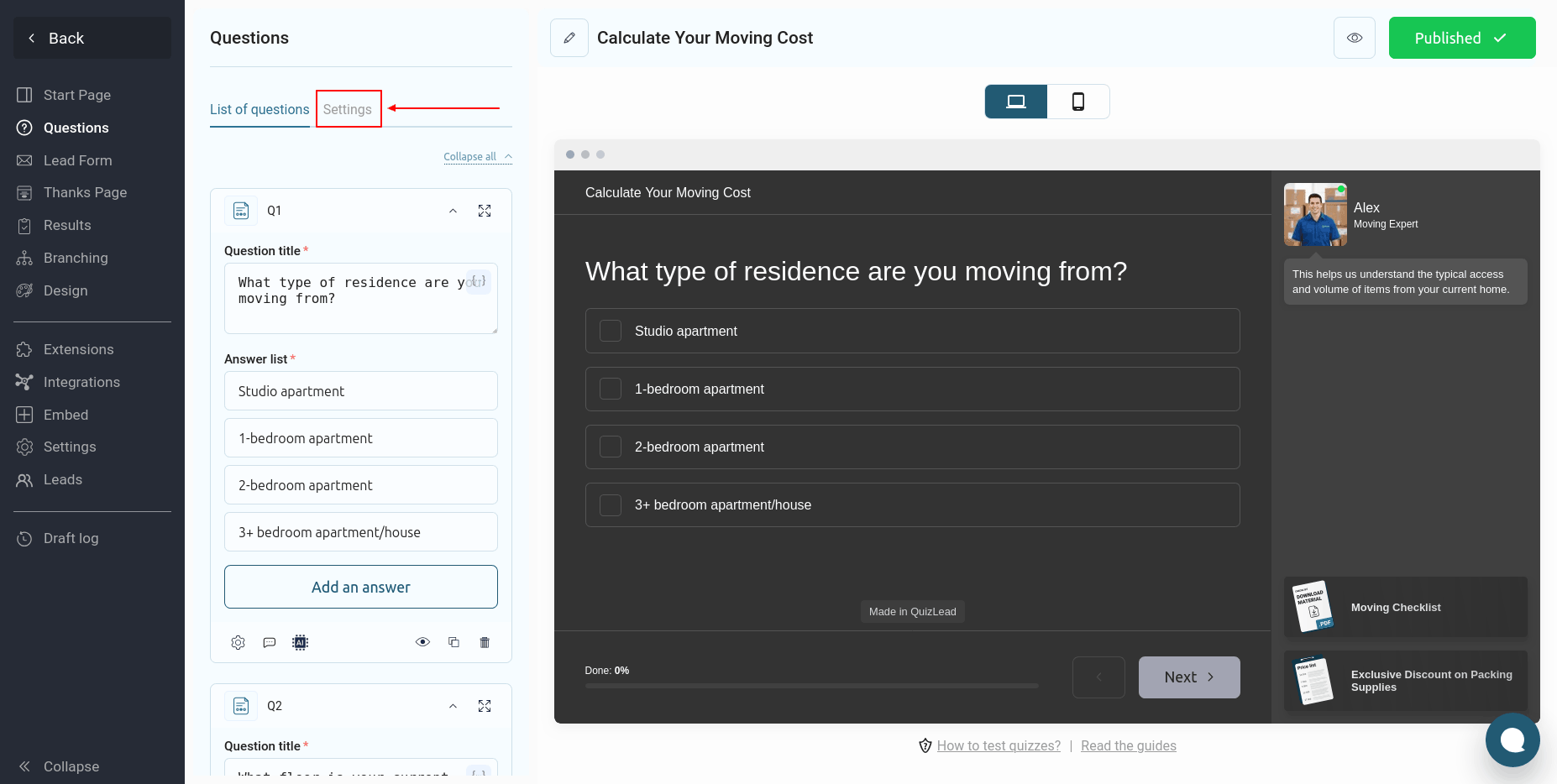The width and height of the screenshot is (1557, 784).
Task: Tick the 2-bedroom apartment checkbox
Action: point(611,447)
